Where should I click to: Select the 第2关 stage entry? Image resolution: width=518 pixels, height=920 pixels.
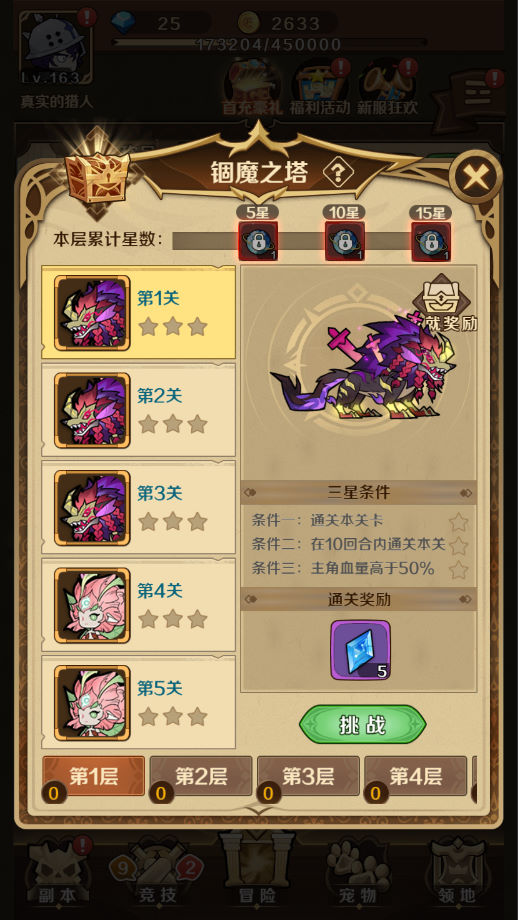138,410
